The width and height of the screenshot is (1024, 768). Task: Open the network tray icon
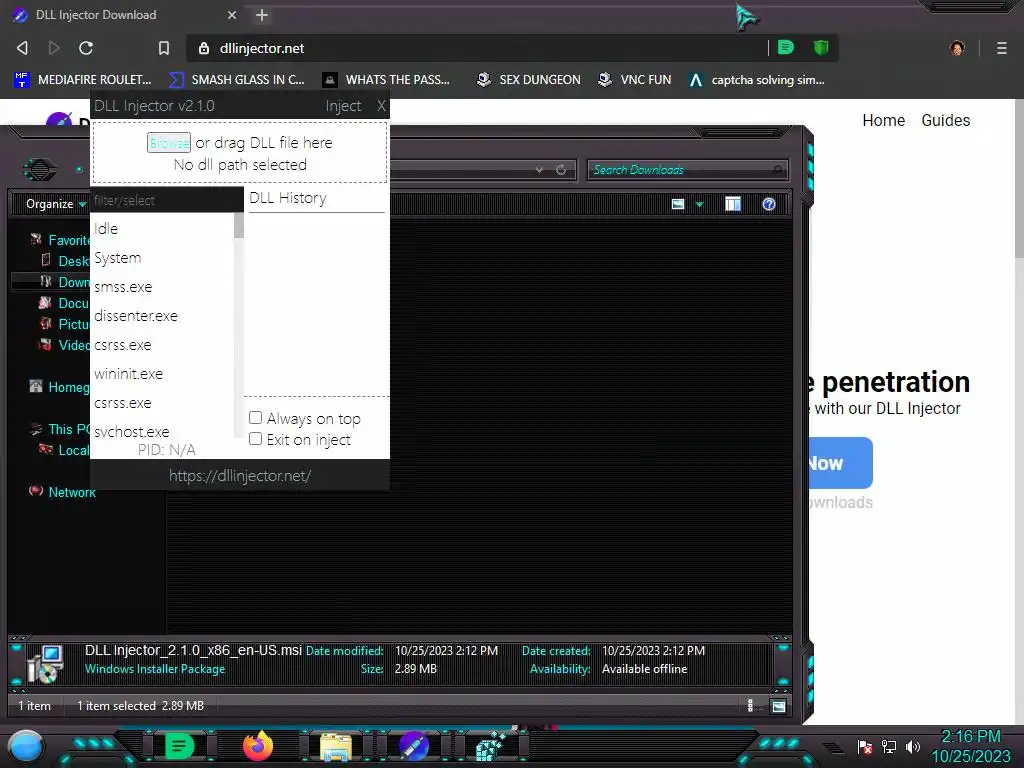tap(889, 746)
